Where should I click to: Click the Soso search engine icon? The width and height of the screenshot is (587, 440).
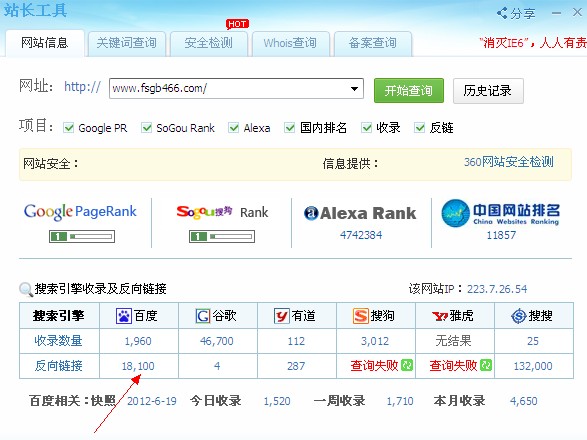coord(519,316)
